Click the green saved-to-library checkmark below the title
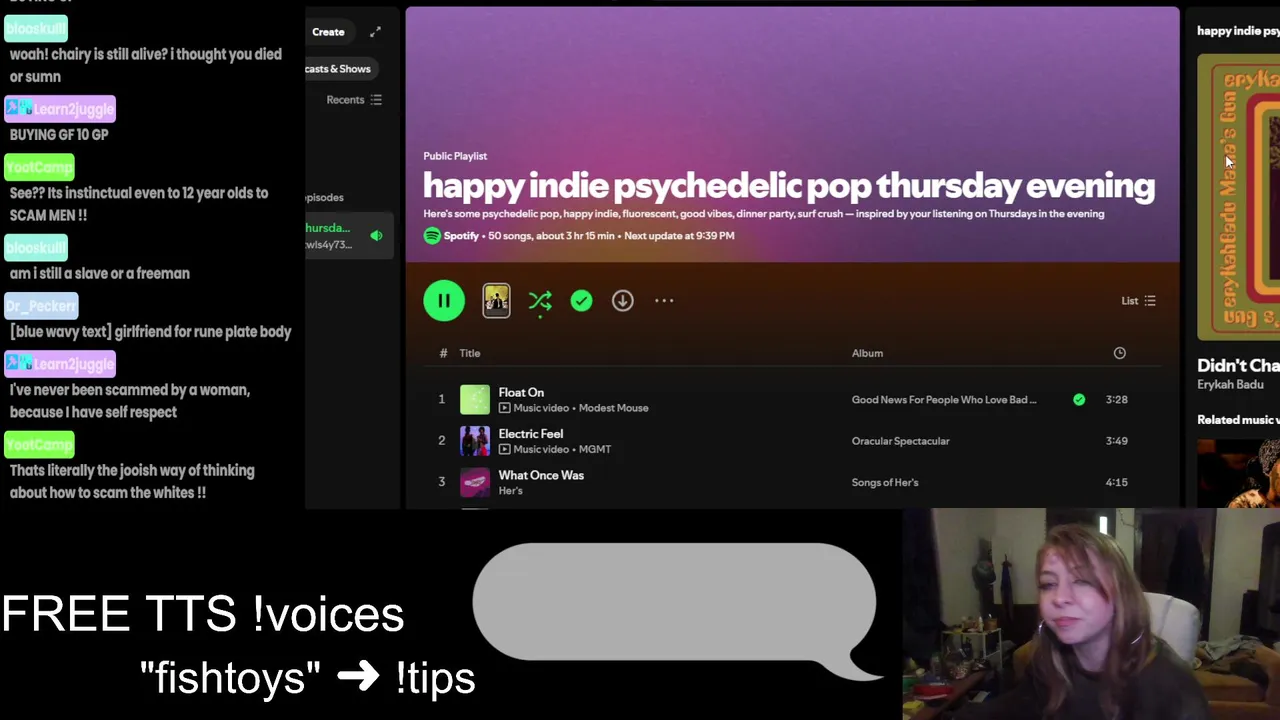 [581, 301]
